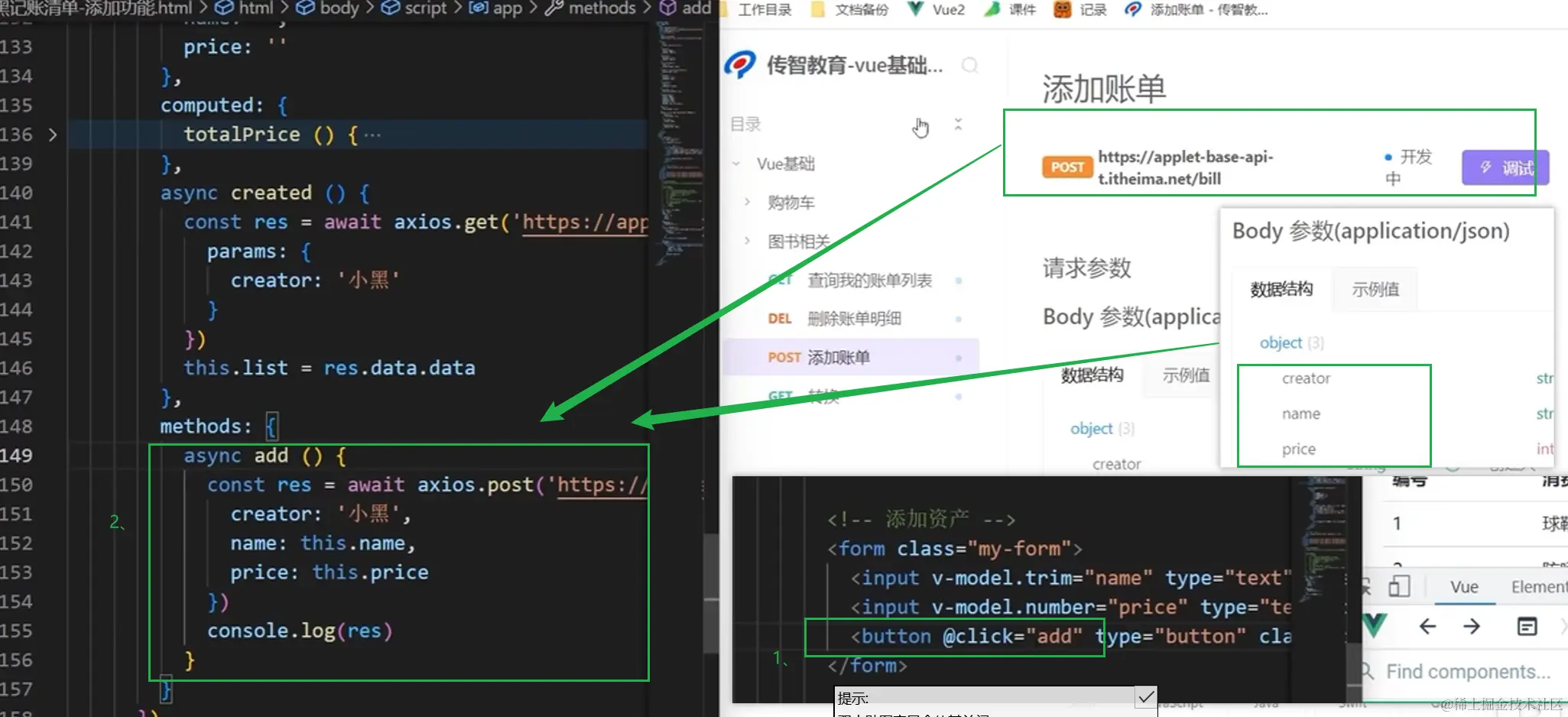Screen dimensions: 1568x717
Task: Click the minimap of the main code editor
Action: (680, 145)
